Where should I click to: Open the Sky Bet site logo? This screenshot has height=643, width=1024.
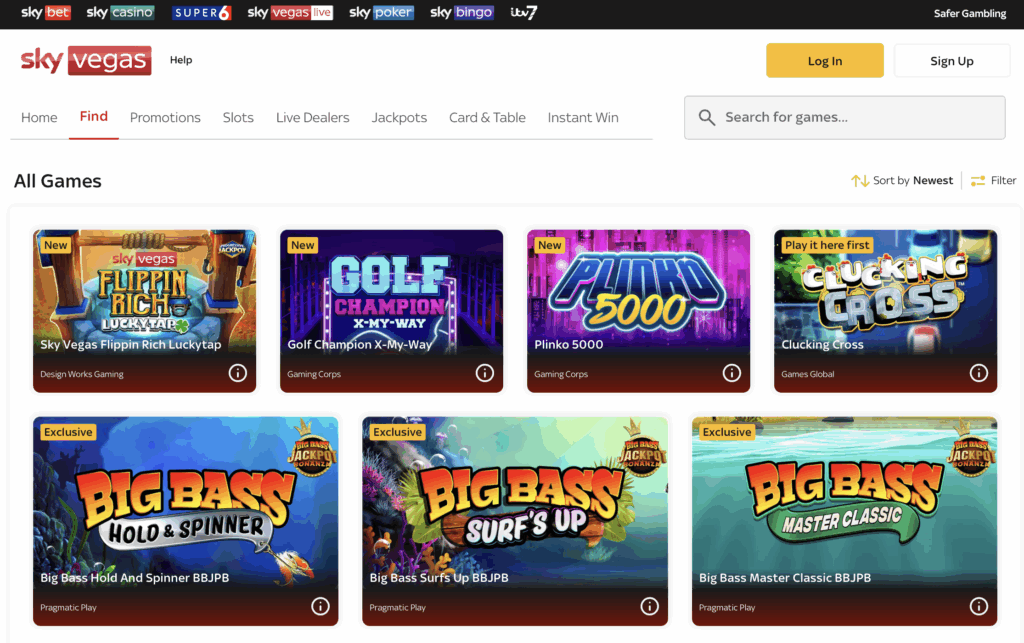coord(46,13)
